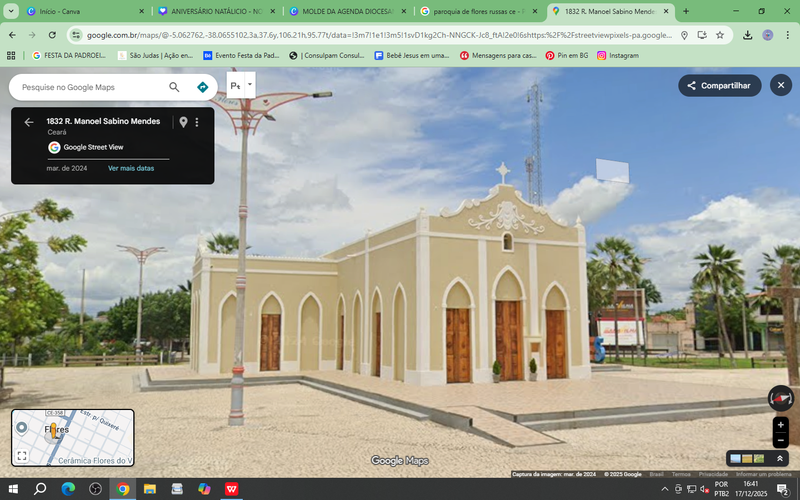
Task: Click the Termos footer link
Action: point(681,474)
